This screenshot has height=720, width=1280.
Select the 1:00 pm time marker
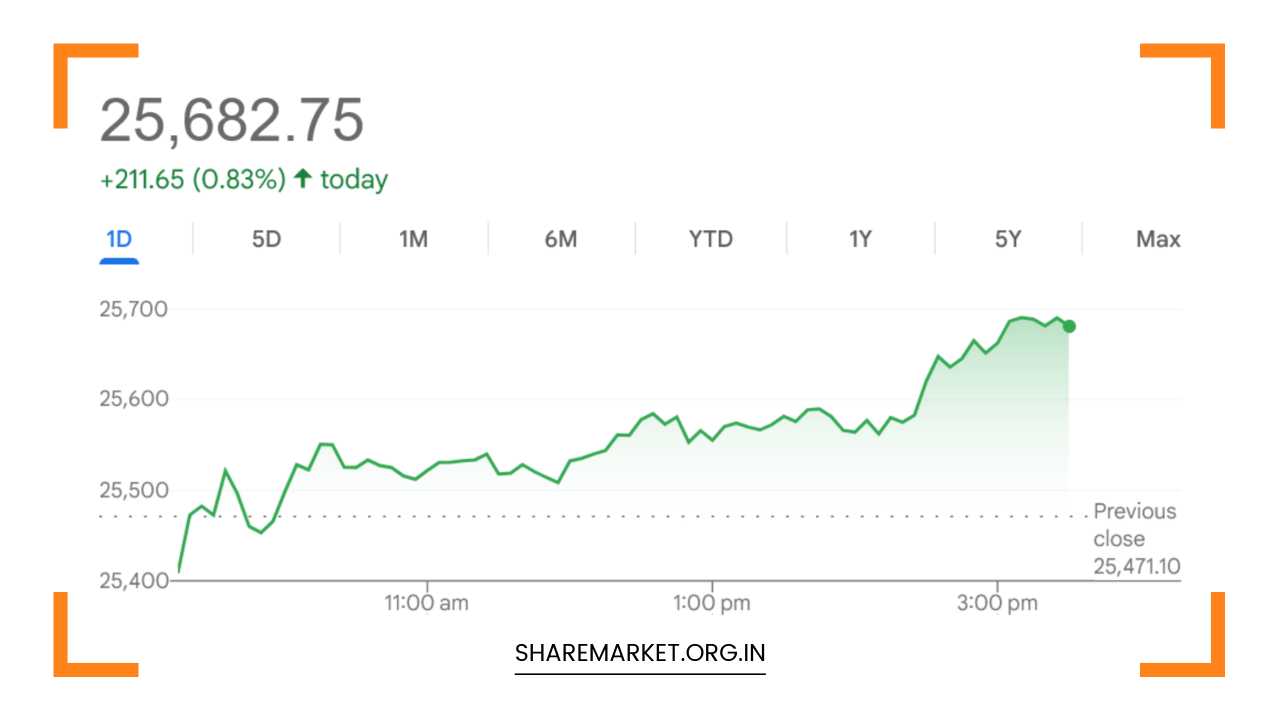(712, 602)
